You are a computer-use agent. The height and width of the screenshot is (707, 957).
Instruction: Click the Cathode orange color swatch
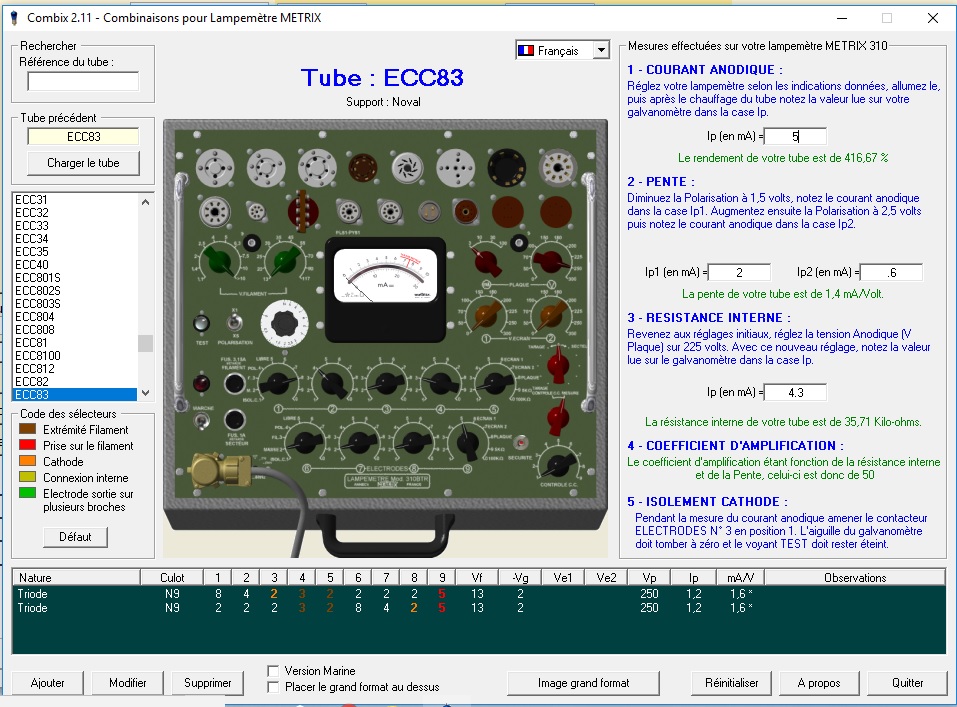coord(27,460)
